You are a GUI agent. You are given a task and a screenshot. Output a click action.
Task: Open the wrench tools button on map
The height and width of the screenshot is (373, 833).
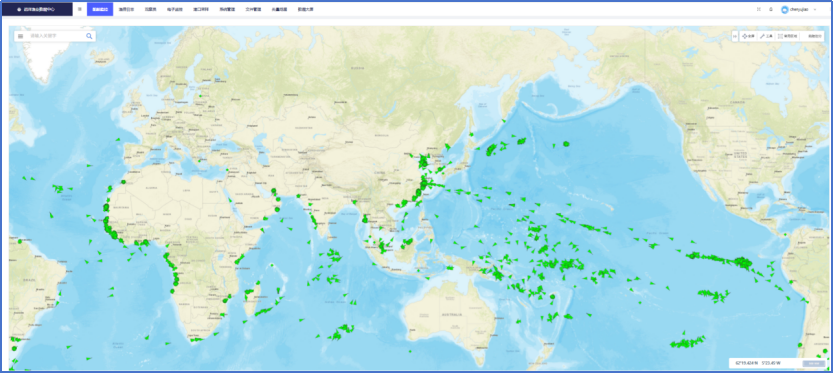tap(766, 36)
